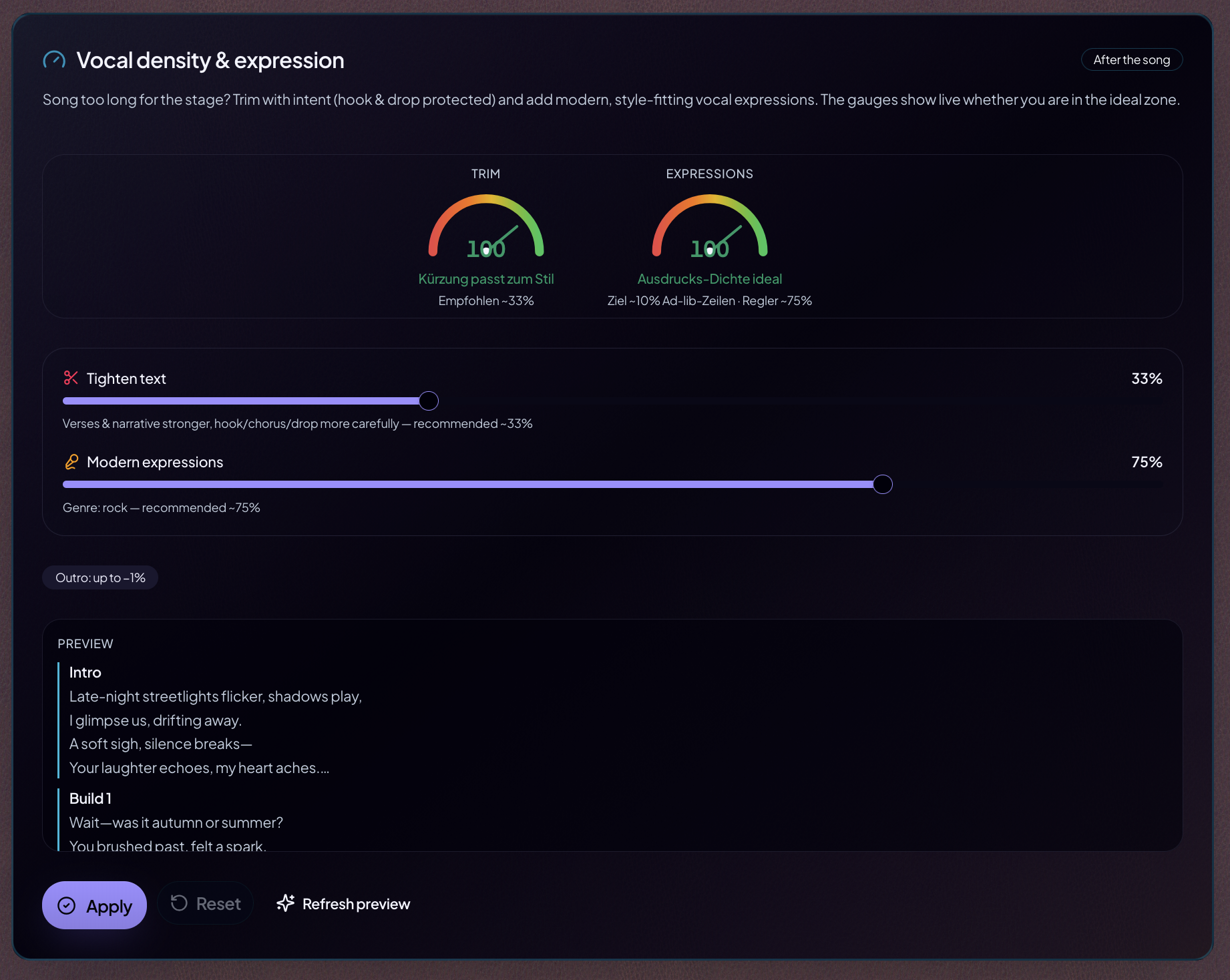Click the EXPRESSIONS gauge label

(710, 174)
